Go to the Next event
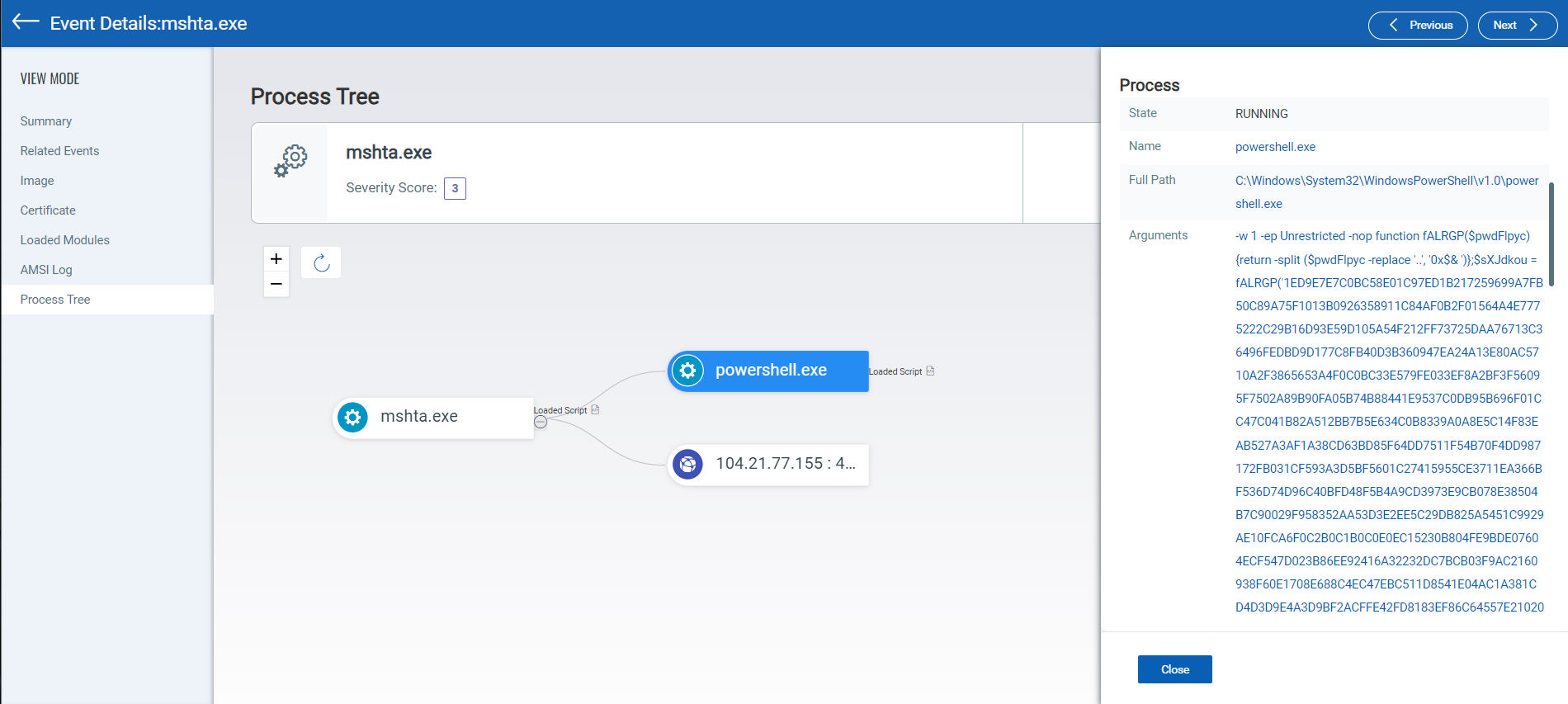This screenshot has height=704, width=1568. (1517, 25)
